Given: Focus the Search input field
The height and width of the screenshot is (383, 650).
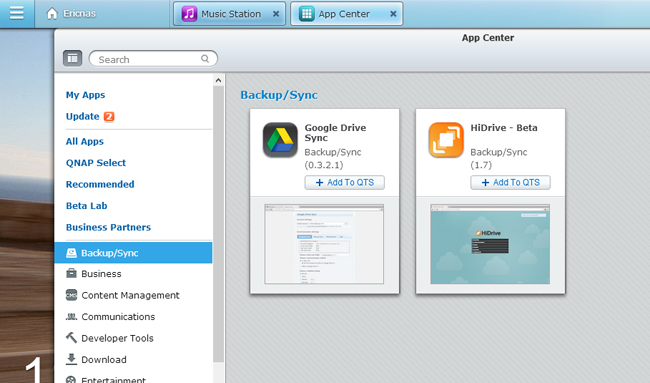Looking at the screenshot, I should [x=153, y=59].
